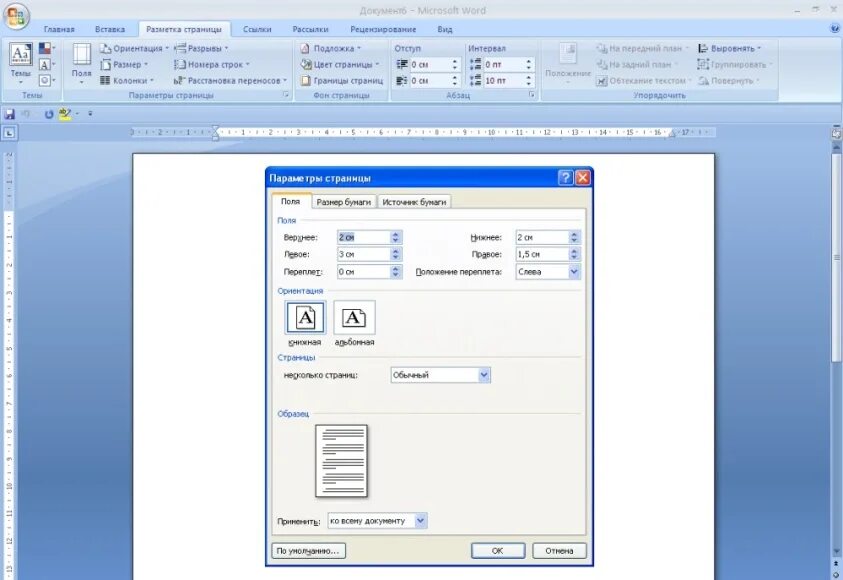Image resolution: width=843 pixels, height=580 pixels.
Task: Click the Верхнее margin field
Action: pyautogui.click(x=363, y=237)
